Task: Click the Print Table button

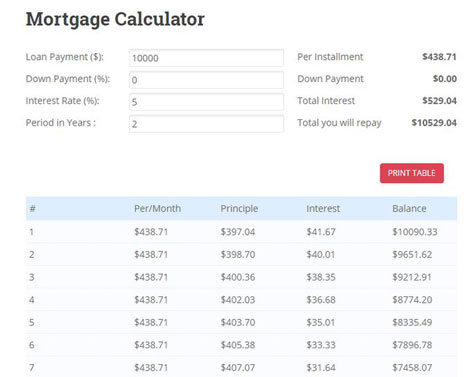Action: tap(412, 173)
